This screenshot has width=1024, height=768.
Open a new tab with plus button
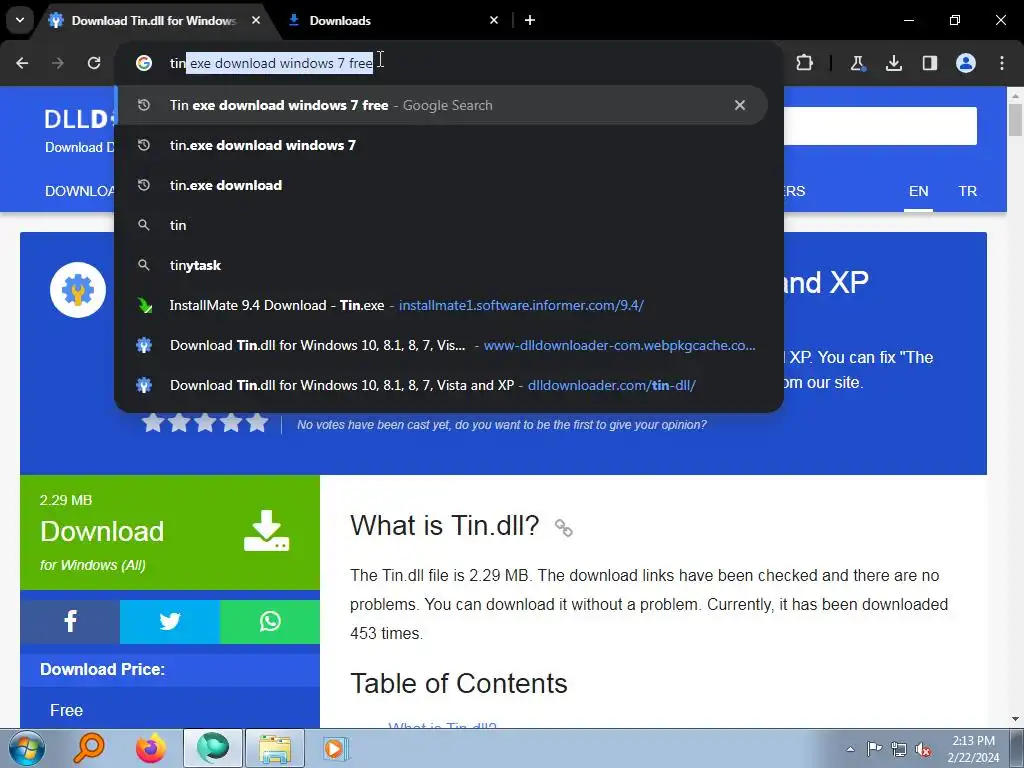tap(530, 20)
